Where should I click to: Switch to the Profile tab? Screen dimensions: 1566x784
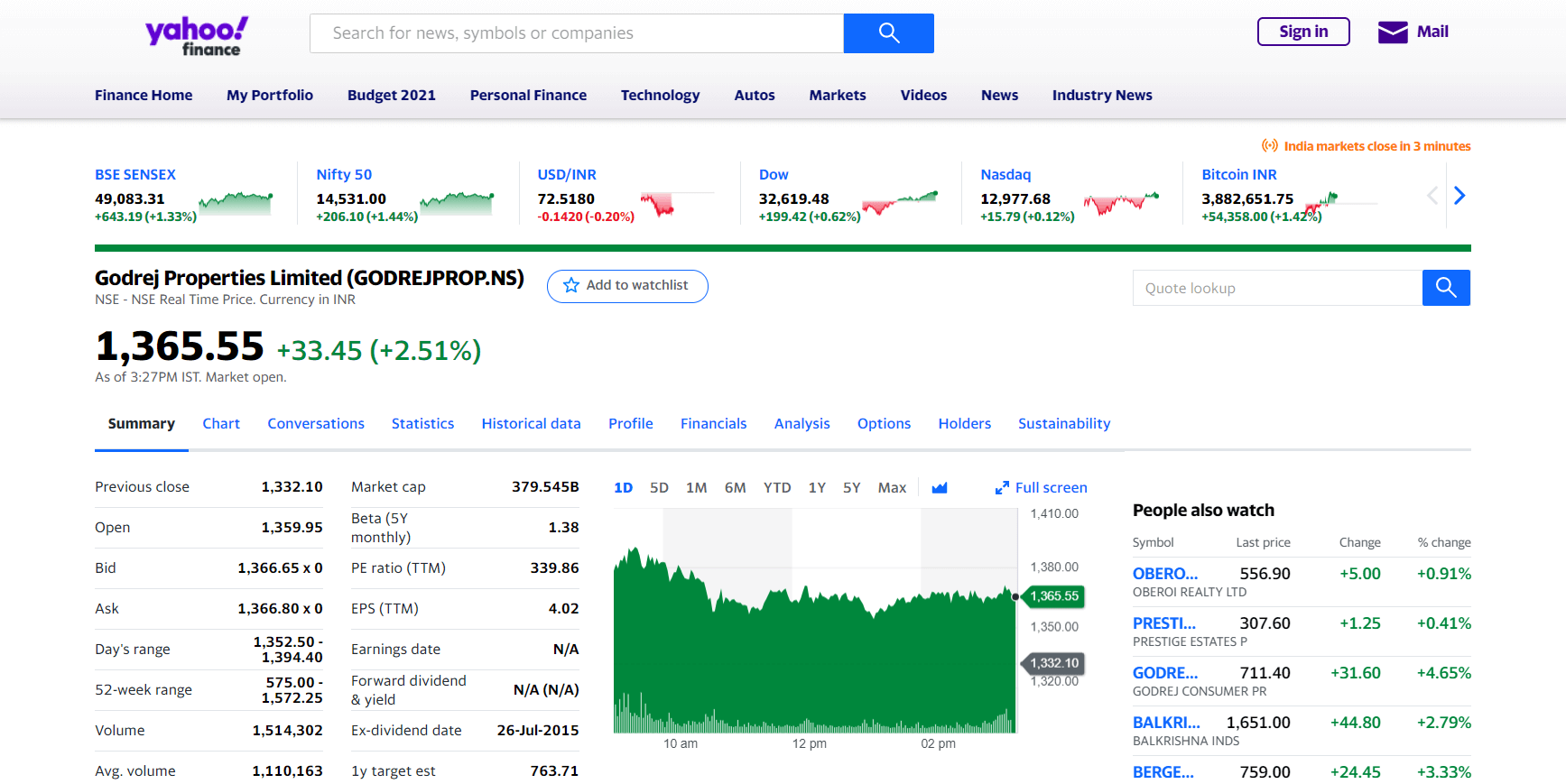coord(631,424)
